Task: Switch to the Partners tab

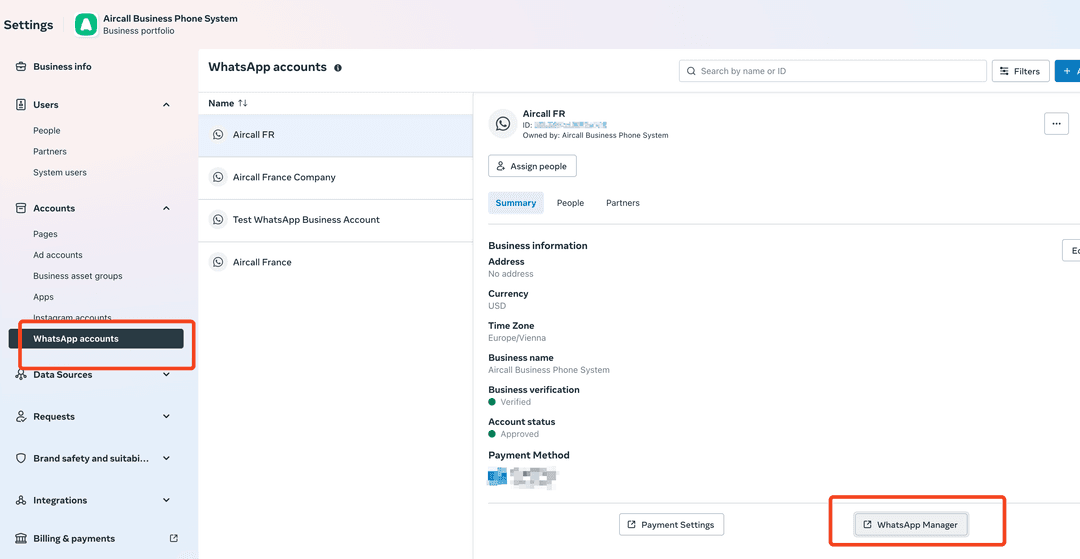Action: [622, 203]
